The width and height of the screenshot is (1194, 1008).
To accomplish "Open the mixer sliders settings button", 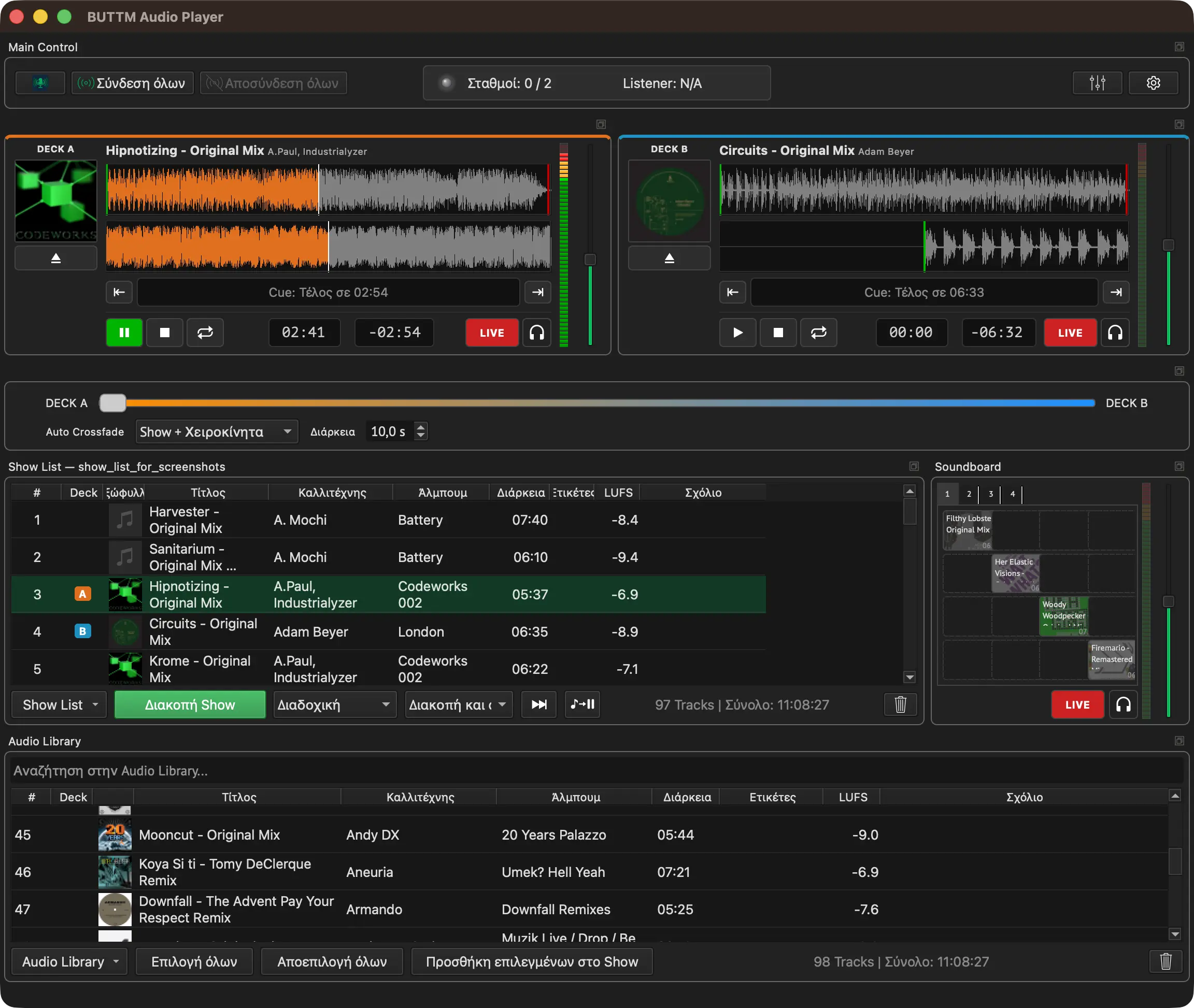I will pos(1097,83).
